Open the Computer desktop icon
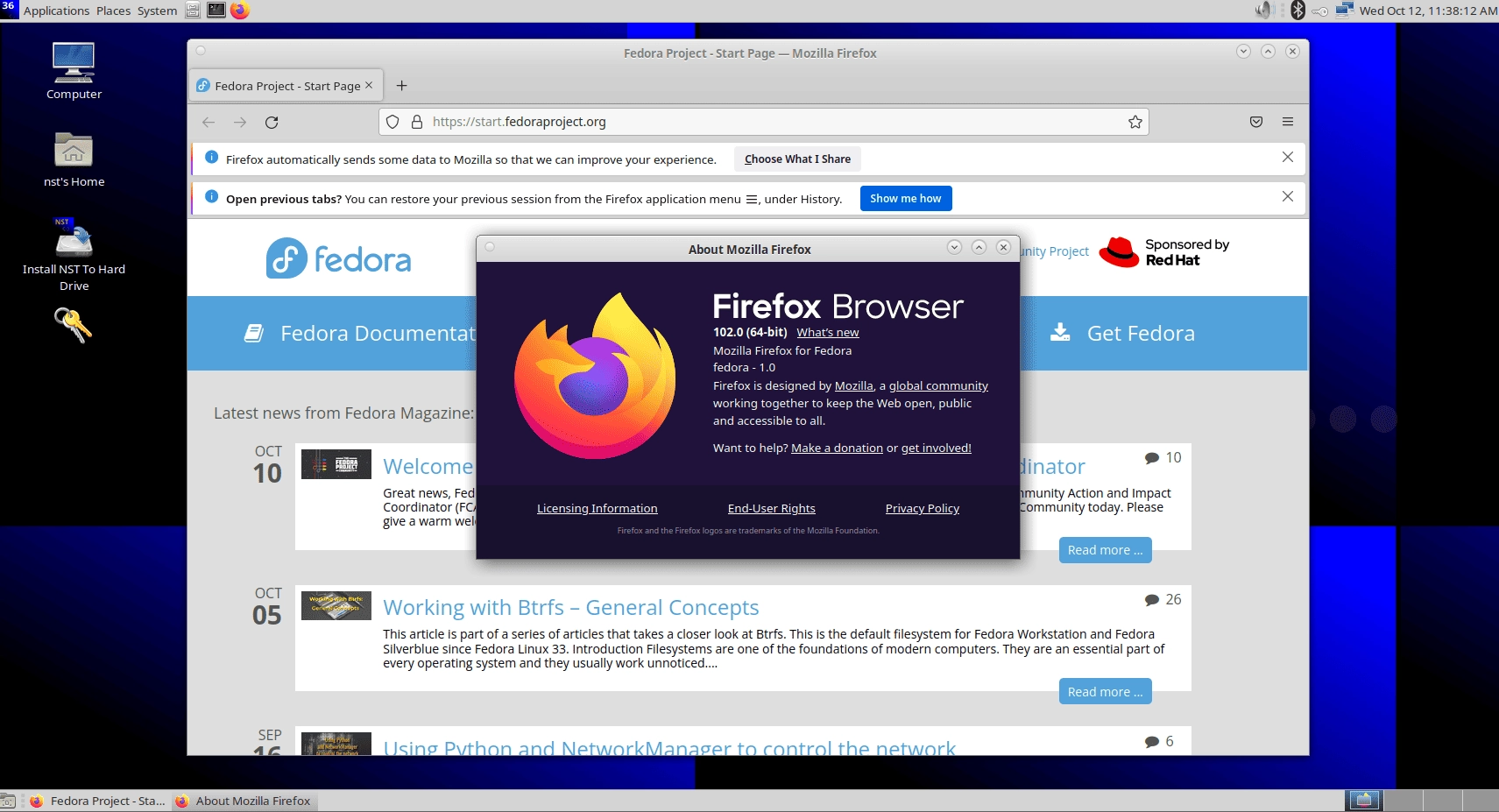1499x812 pixels. 74,71
